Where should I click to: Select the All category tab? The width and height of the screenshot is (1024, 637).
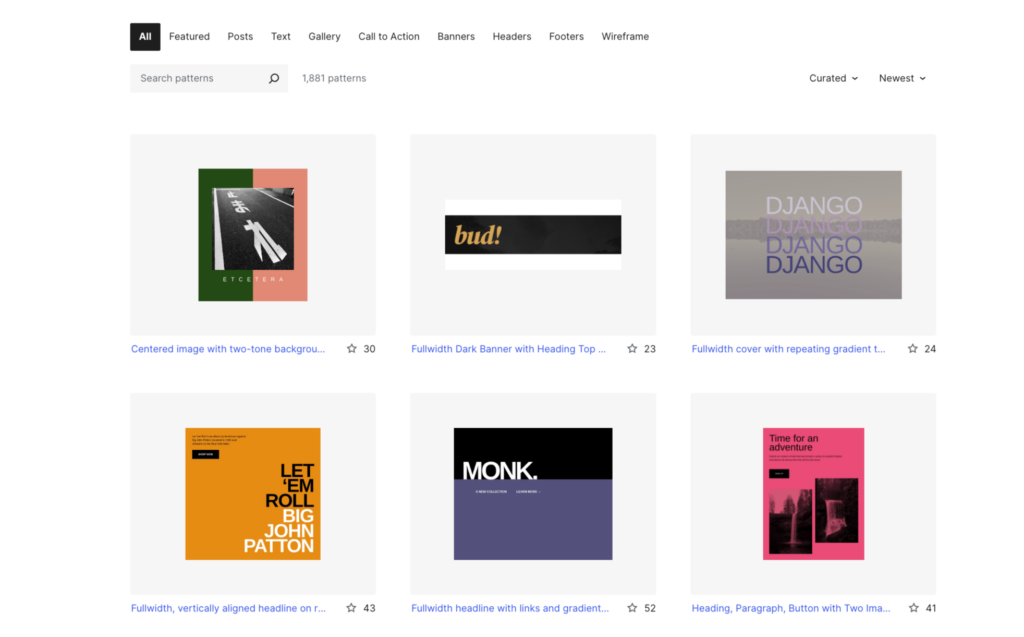click(x=145, y=37)
